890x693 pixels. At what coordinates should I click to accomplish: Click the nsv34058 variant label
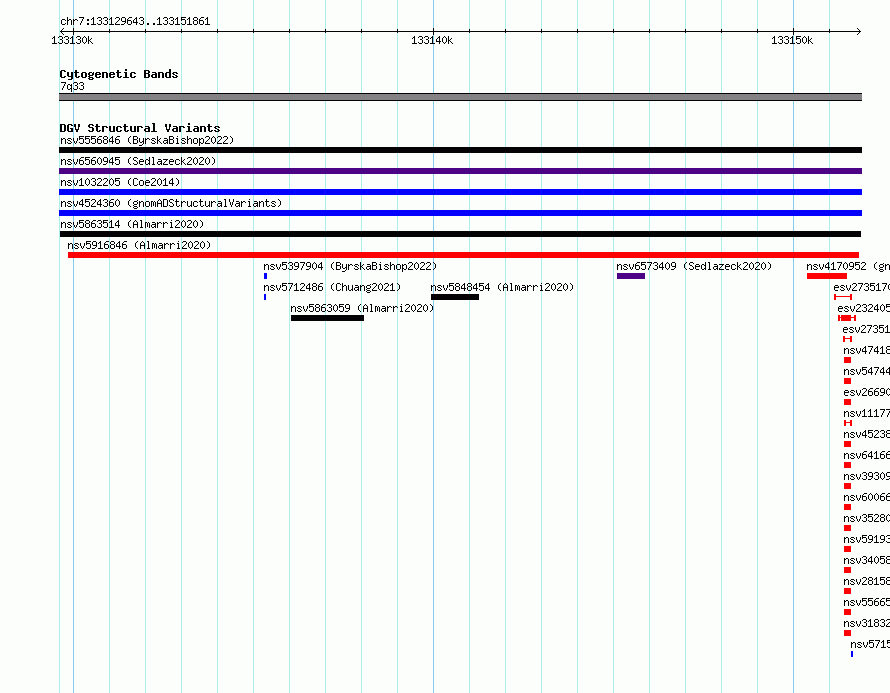tap(867, 560)
